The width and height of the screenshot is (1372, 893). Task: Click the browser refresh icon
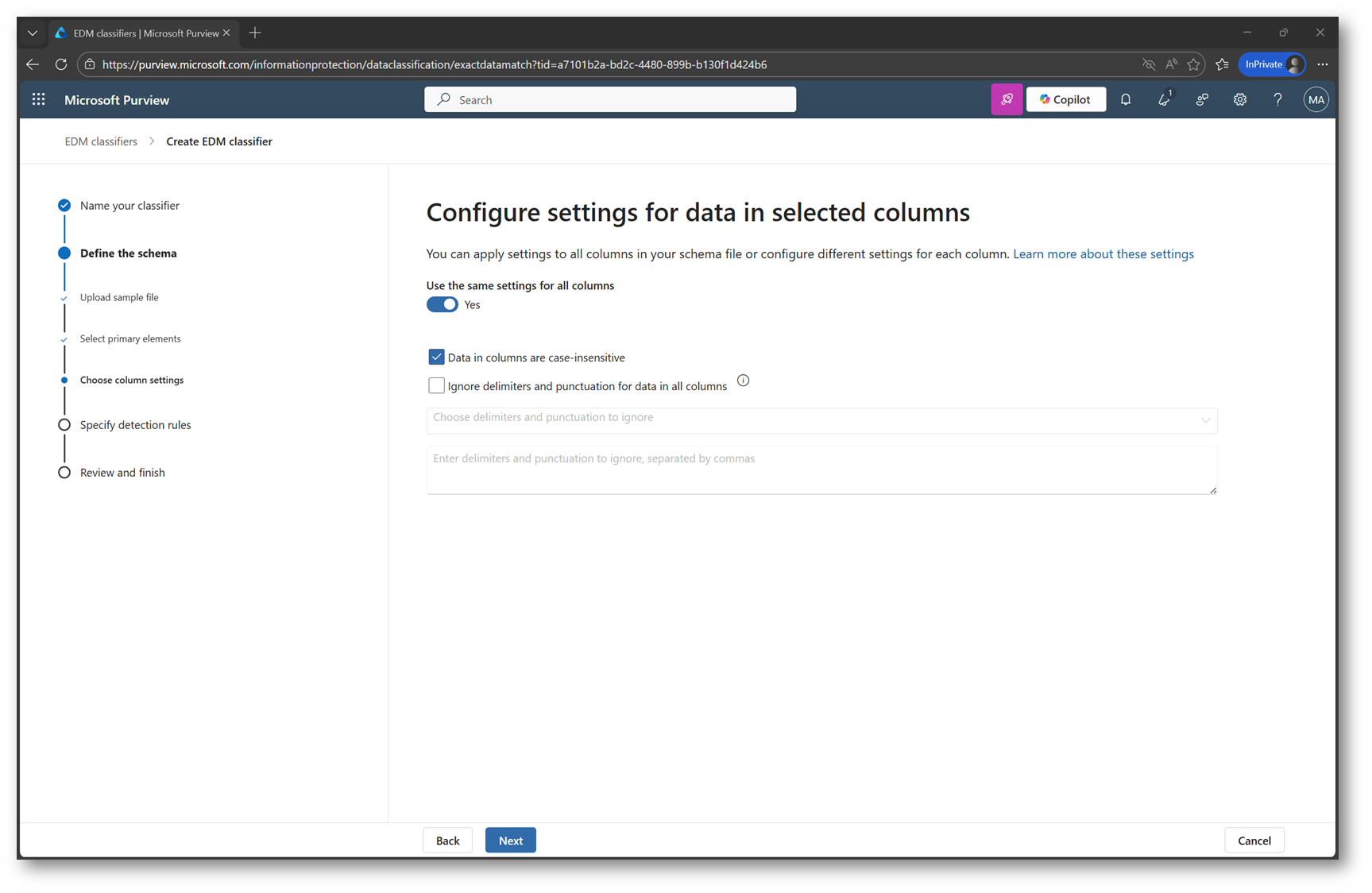[61, 64]
